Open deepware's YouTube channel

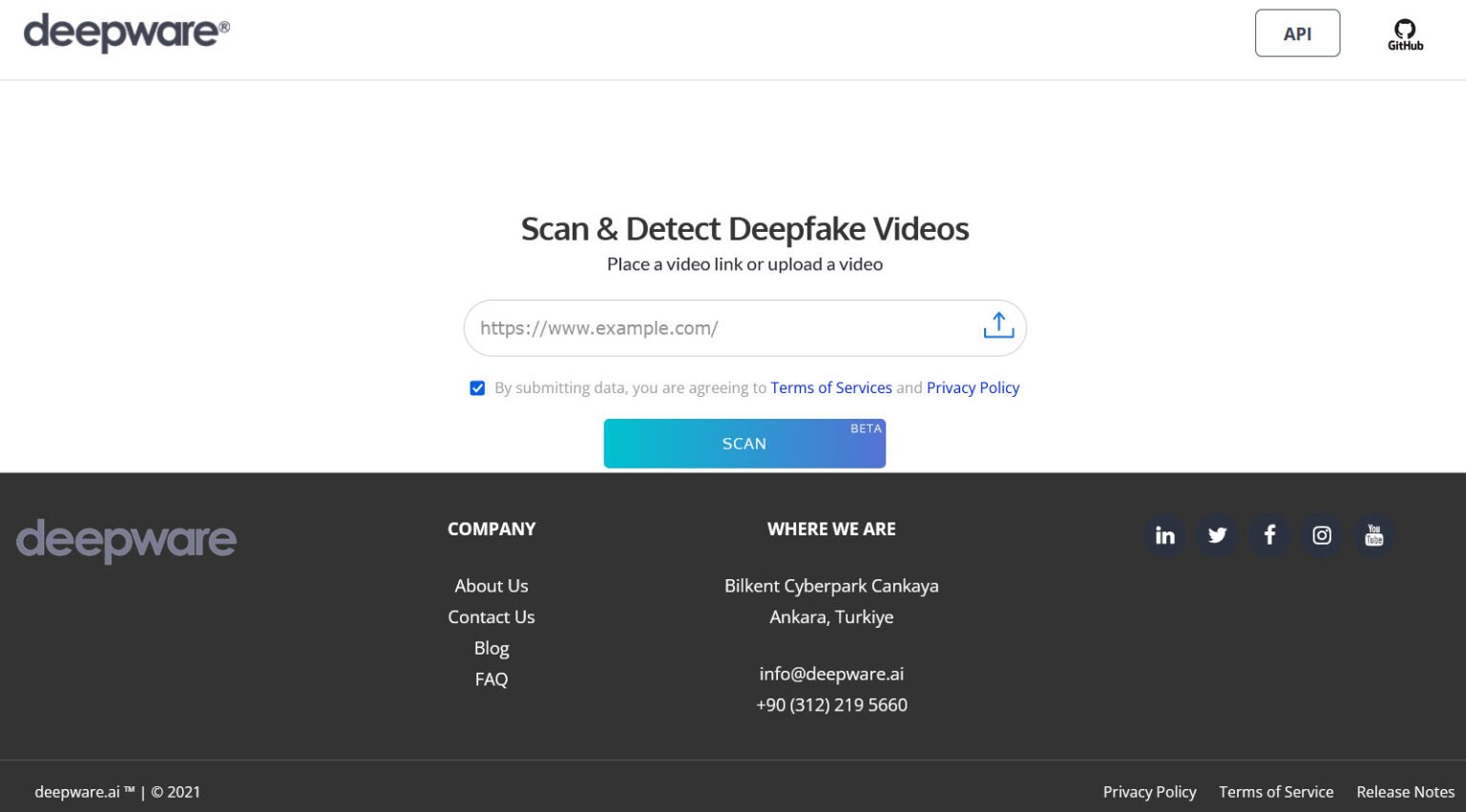point(1373,535)
